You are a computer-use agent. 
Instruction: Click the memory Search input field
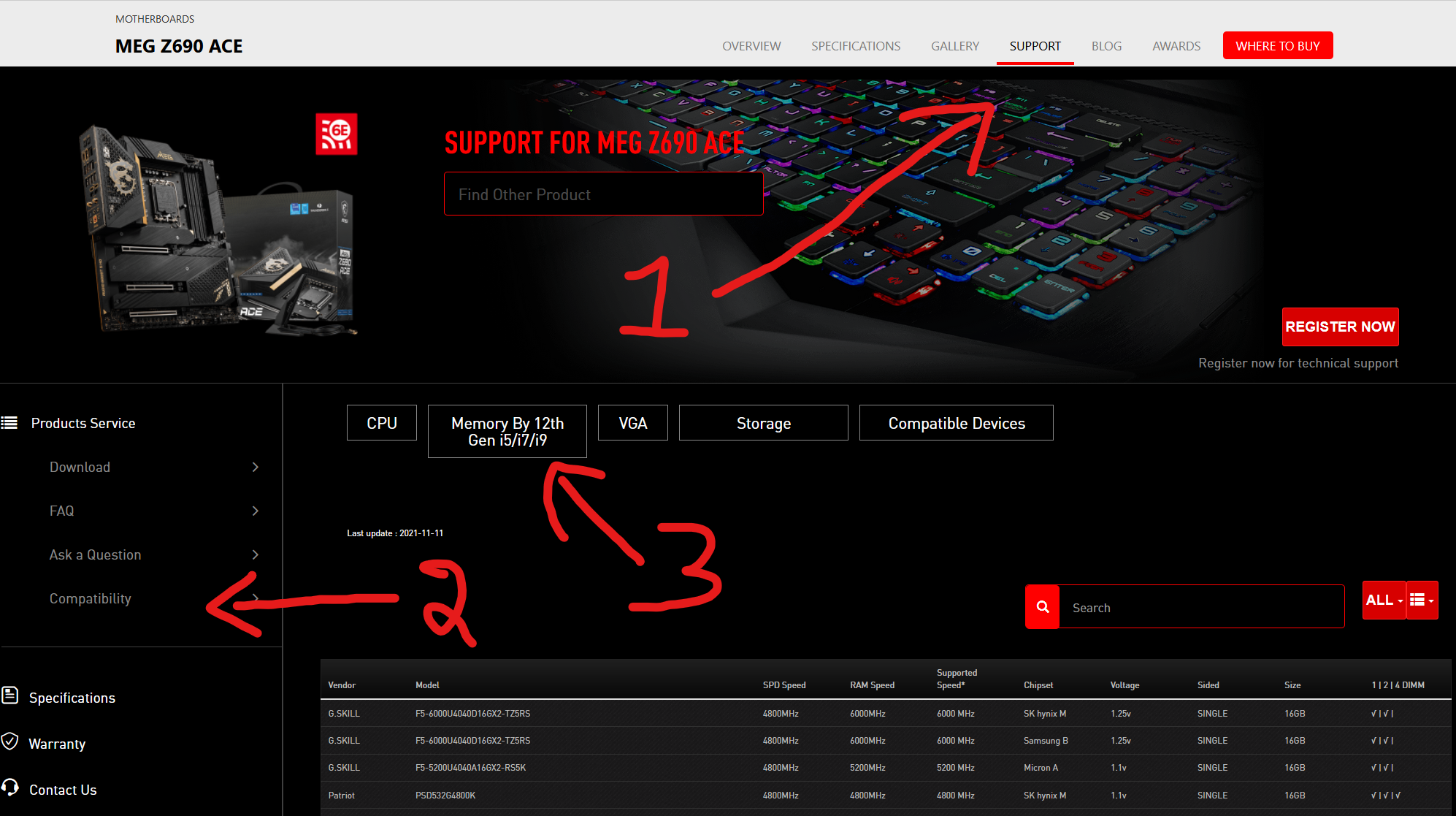coord(1202,607)
